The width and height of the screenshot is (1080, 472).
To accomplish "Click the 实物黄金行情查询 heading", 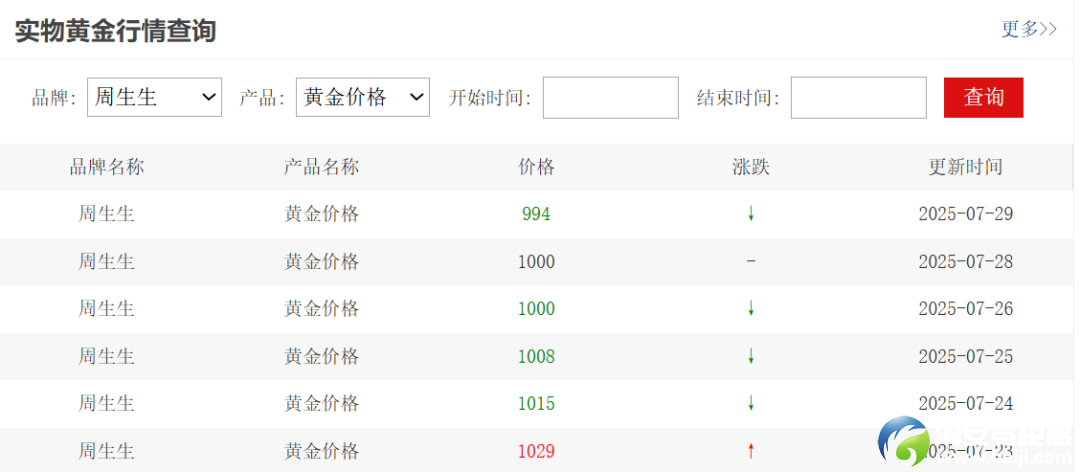I will click(x=116, y=31).
